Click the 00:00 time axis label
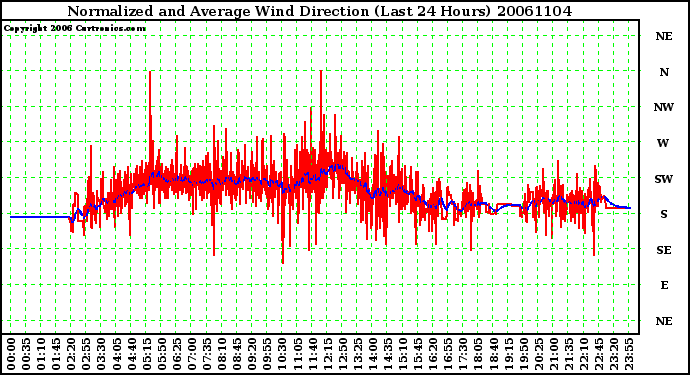This screenshot has height=375, width=690. tap(11, 354)
